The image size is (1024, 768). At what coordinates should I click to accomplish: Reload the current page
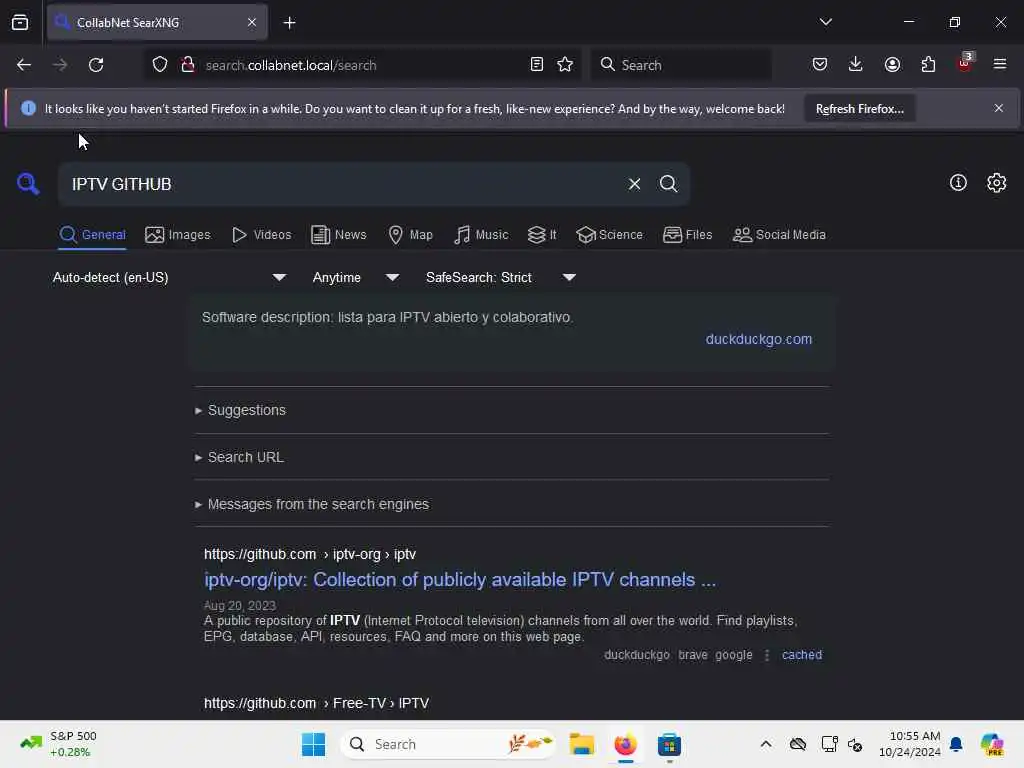(x=96, y=65)
